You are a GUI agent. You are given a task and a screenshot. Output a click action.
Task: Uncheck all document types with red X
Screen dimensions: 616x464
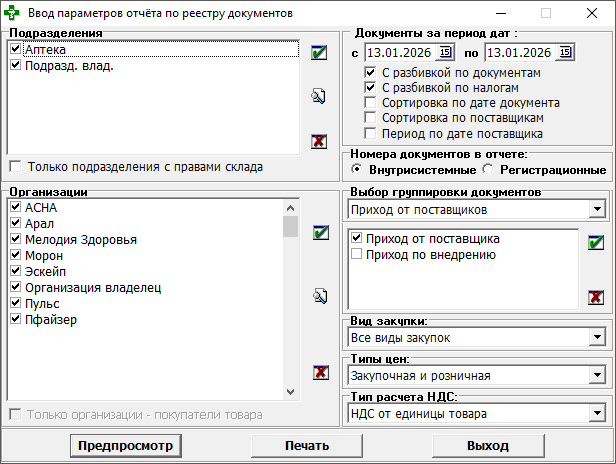pyautogui.click(x=596, y=297)
